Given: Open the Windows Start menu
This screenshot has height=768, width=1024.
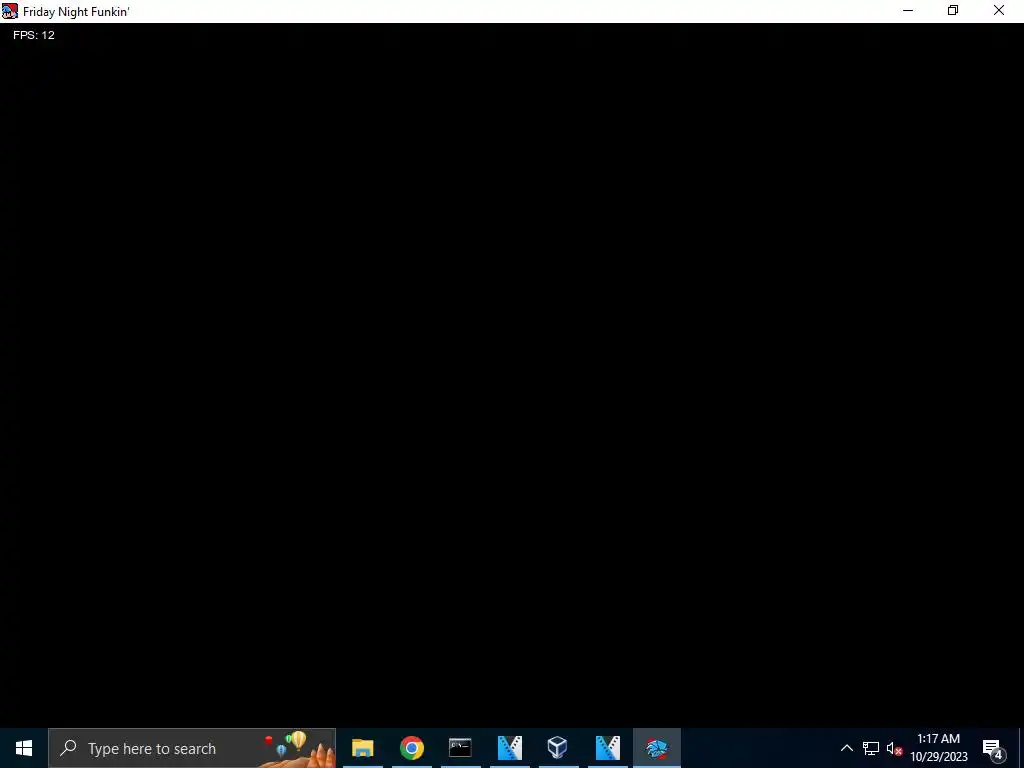Looking at the screenshot, I should coord(24,748).
